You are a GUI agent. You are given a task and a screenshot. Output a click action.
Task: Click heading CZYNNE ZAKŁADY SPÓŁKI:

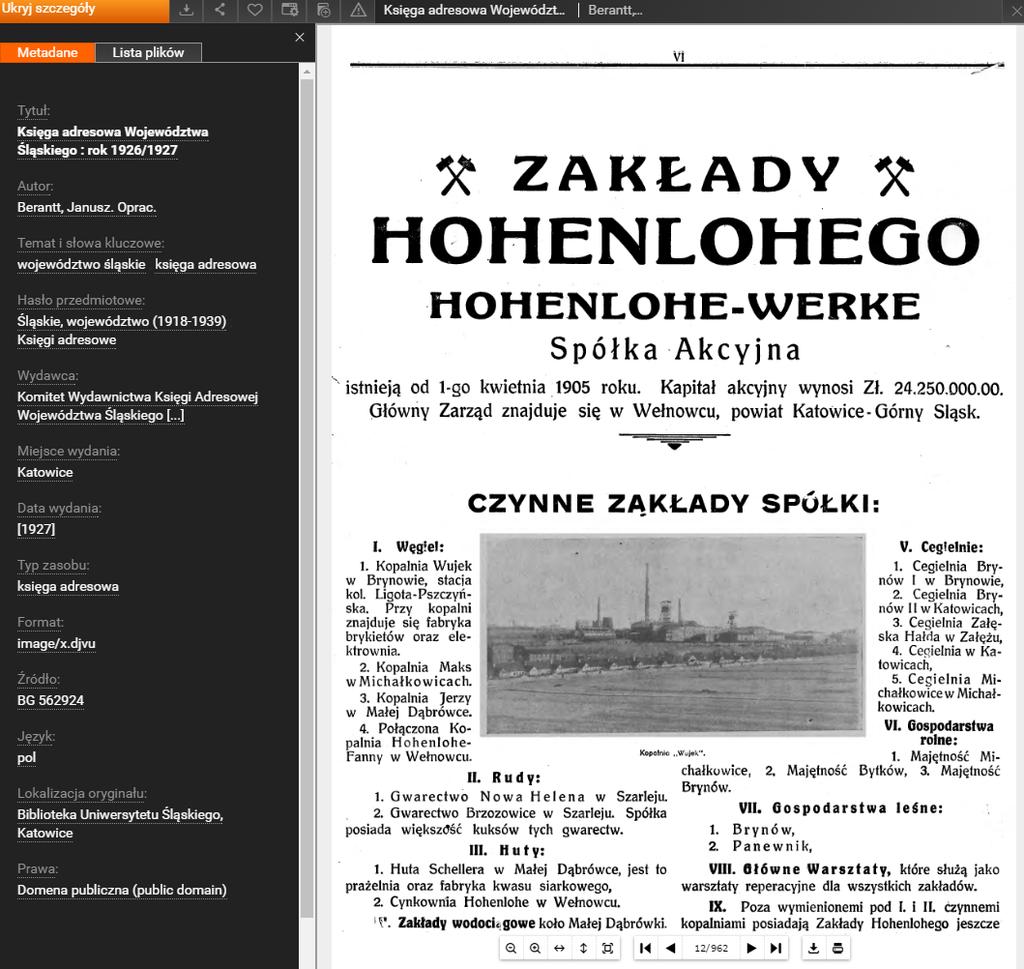(673, 504)
